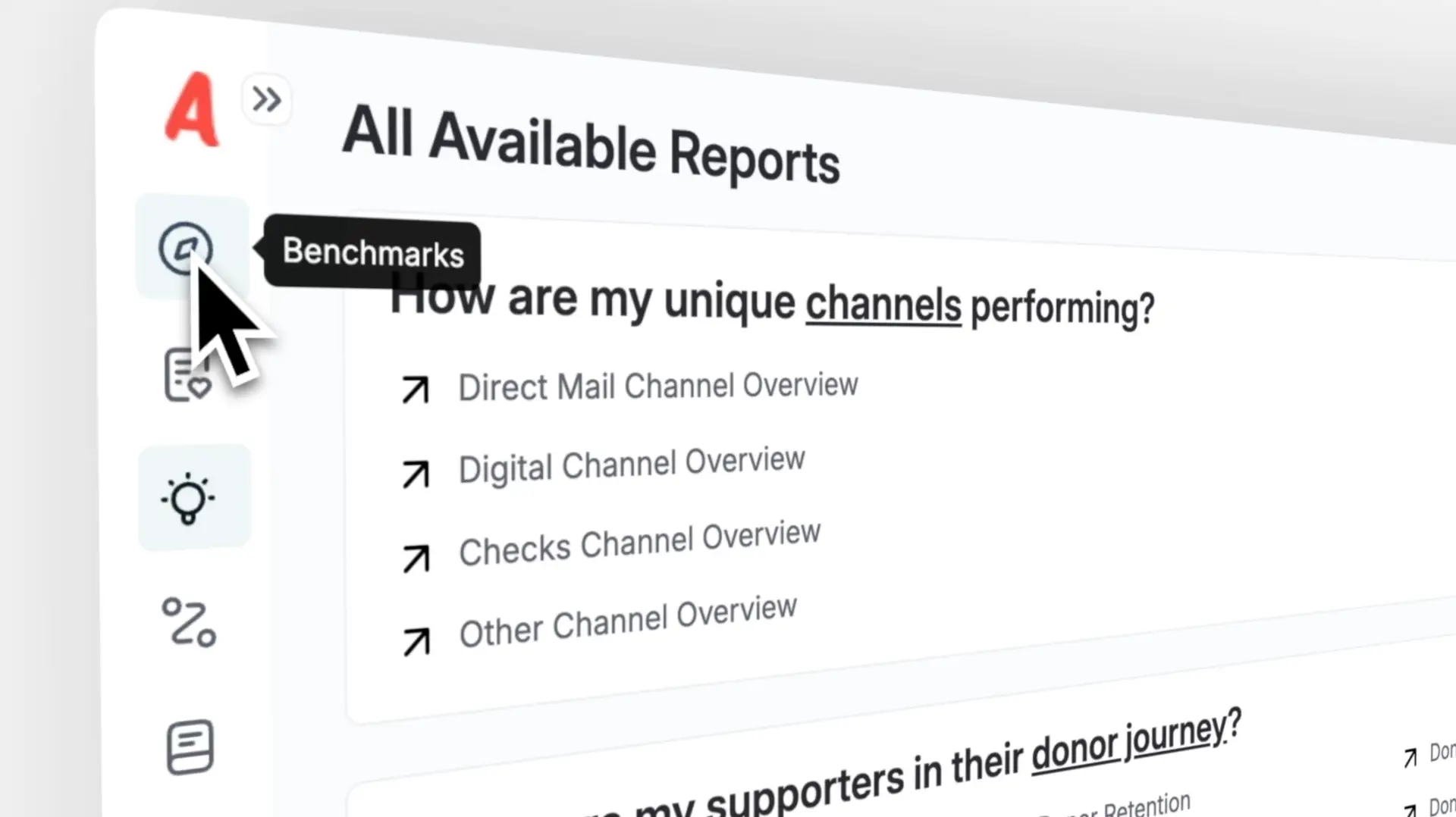This screenshot has height=817, width=1456.
Task: Open the path/journey sidebar icon
Action: (189, 622)
